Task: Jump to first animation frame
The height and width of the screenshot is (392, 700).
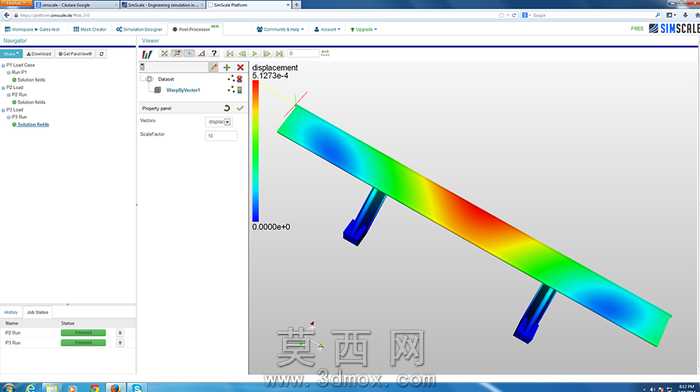Action: pyautogui.click(x=230, y=54)
